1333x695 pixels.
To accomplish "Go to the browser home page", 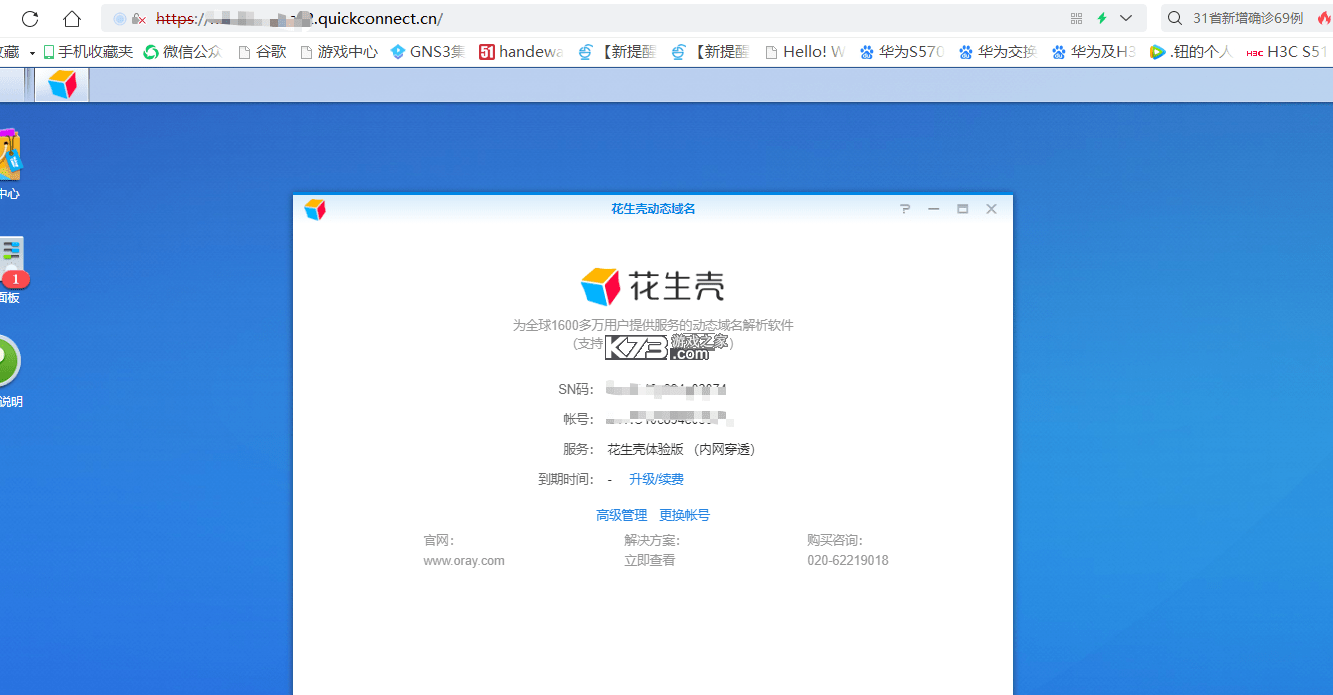I will tap(71, 18).
